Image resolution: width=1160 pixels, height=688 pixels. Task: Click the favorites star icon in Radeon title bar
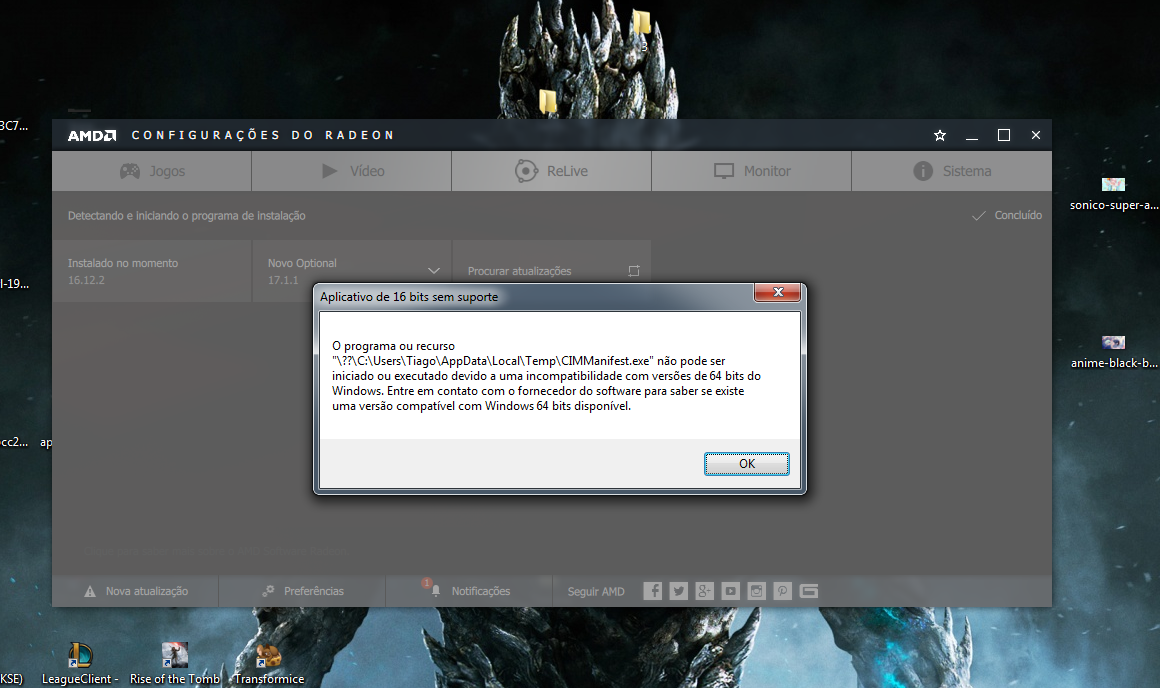tap(940, 135)
